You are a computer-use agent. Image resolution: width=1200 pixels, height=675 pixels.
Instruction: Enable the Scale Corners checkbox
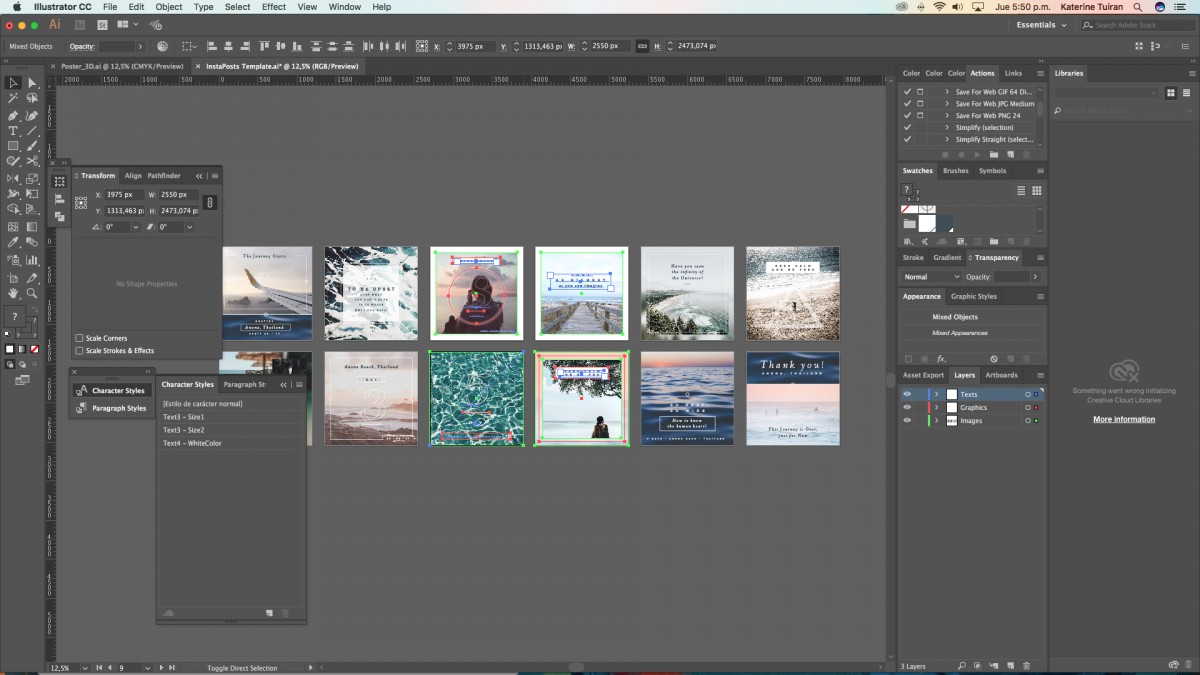coord(80,338)
